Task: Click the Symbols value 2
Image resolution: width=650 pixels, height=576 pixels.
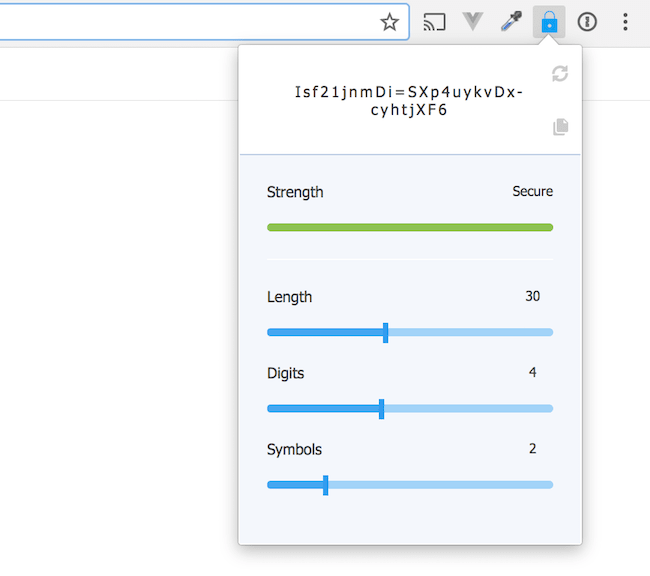Action: pos(533,449)
